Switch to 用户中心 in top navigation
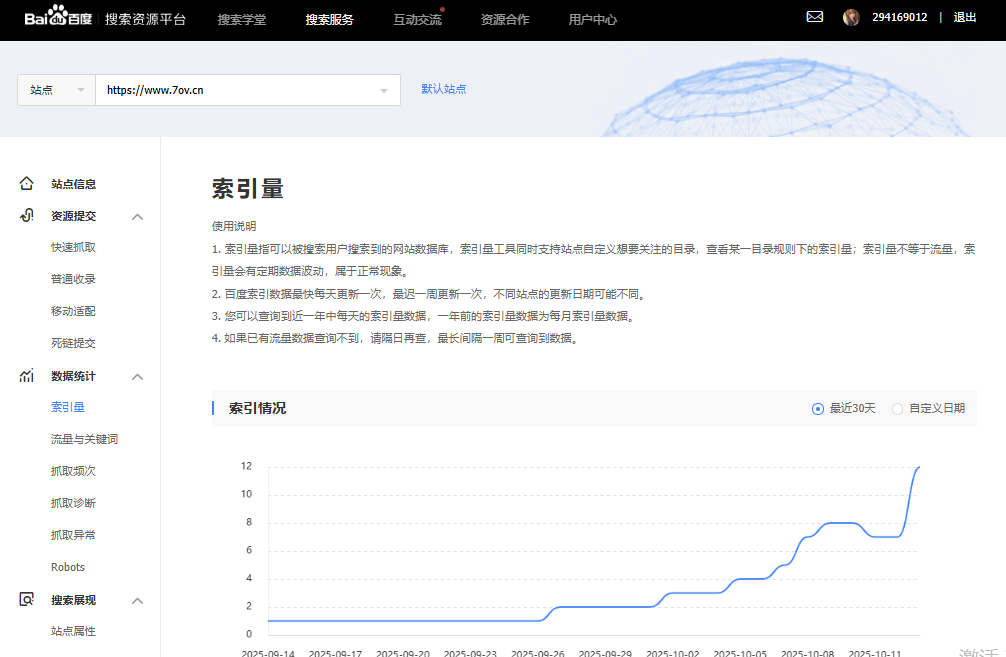This screenshot has width=1006, height=657. [591, 19]
